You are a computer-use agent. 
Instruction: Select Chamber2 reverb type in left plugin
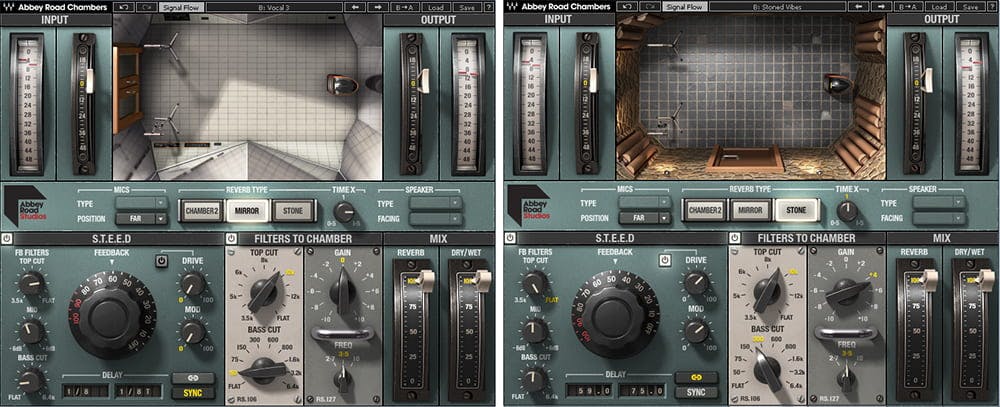click(200, 210)
